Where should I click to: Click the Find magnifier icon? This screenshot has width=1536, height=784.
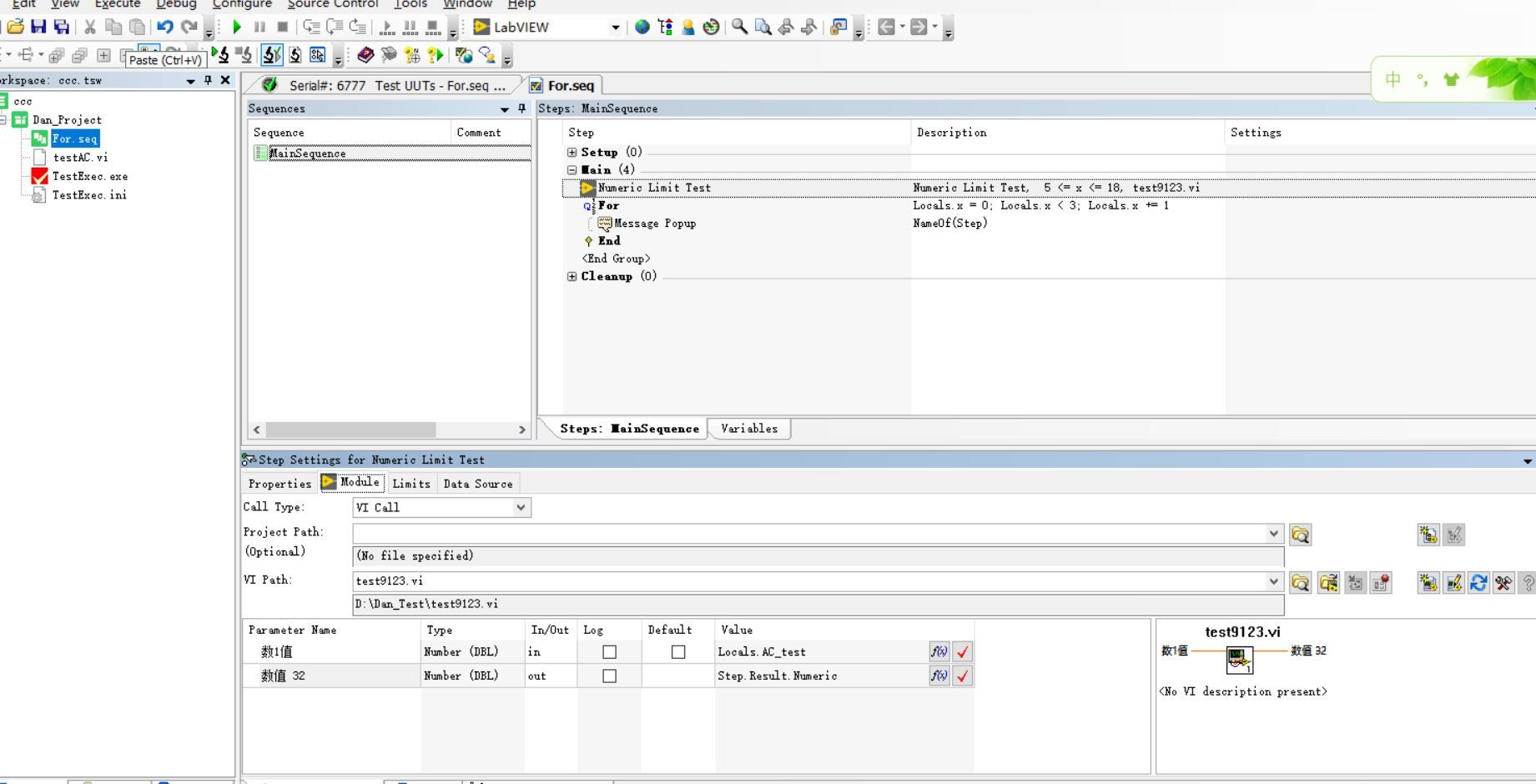point(739,27)
